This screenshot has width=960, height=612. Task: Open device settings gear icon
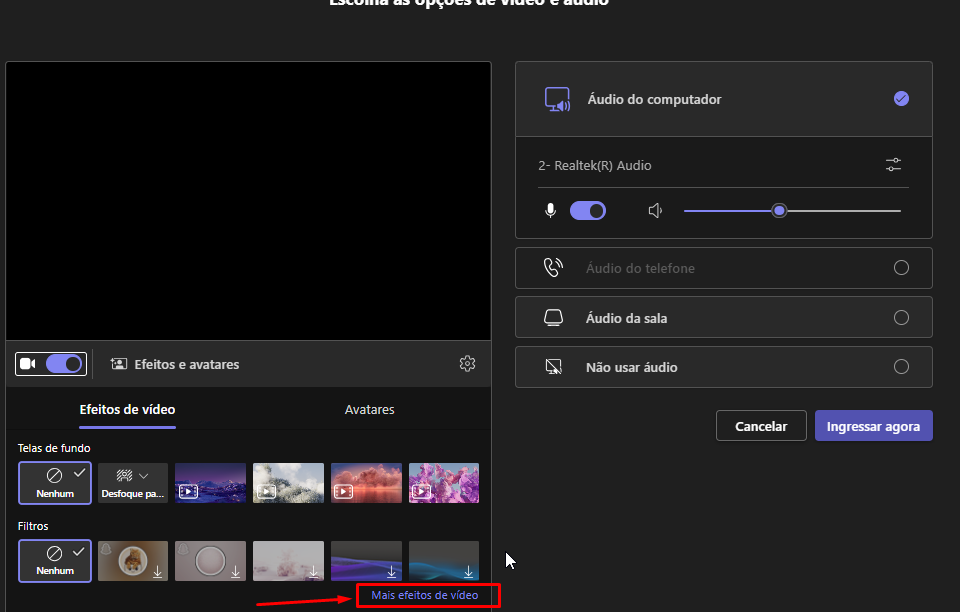[x=467, y=364]
